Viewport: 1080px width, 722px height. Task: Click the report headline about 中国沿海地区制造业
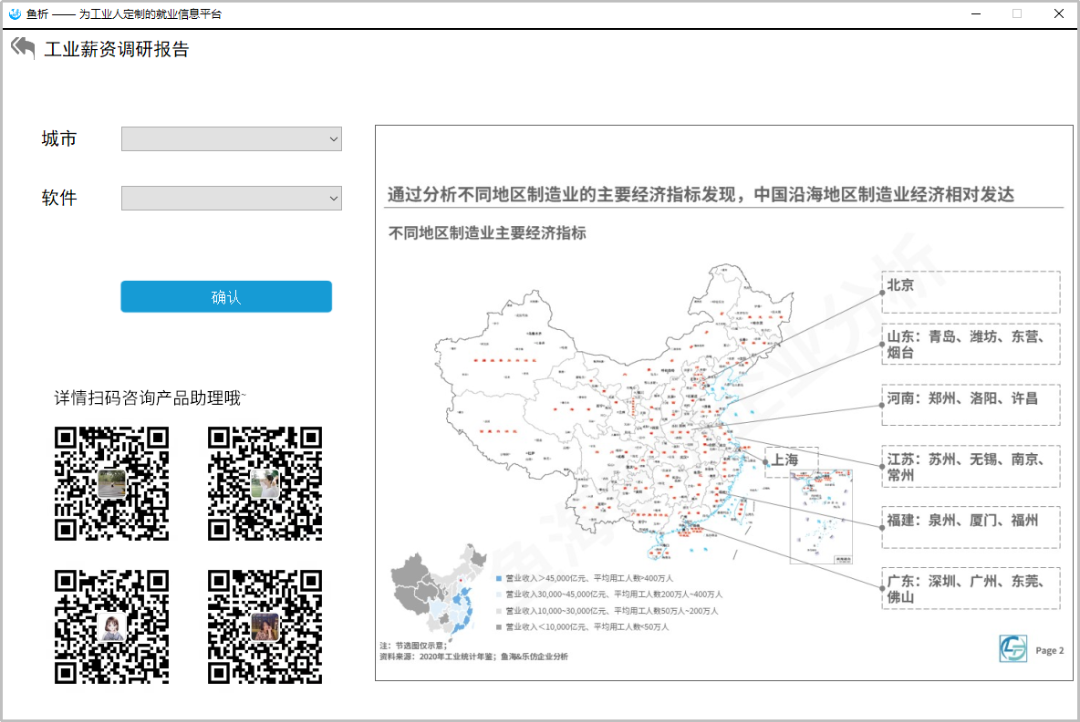(x=700, y=195)
